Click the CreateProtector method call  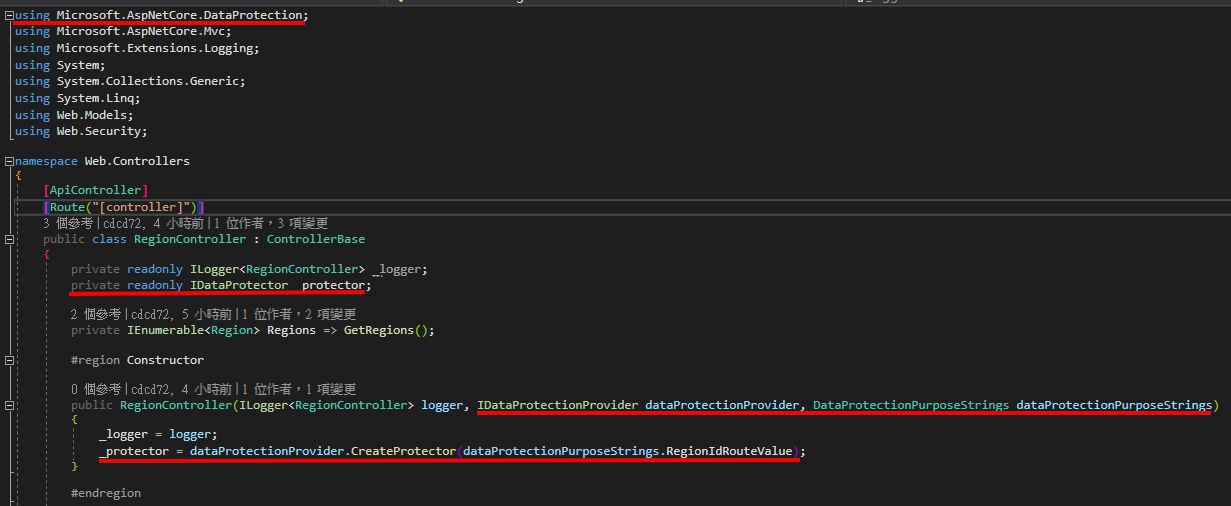406,451
